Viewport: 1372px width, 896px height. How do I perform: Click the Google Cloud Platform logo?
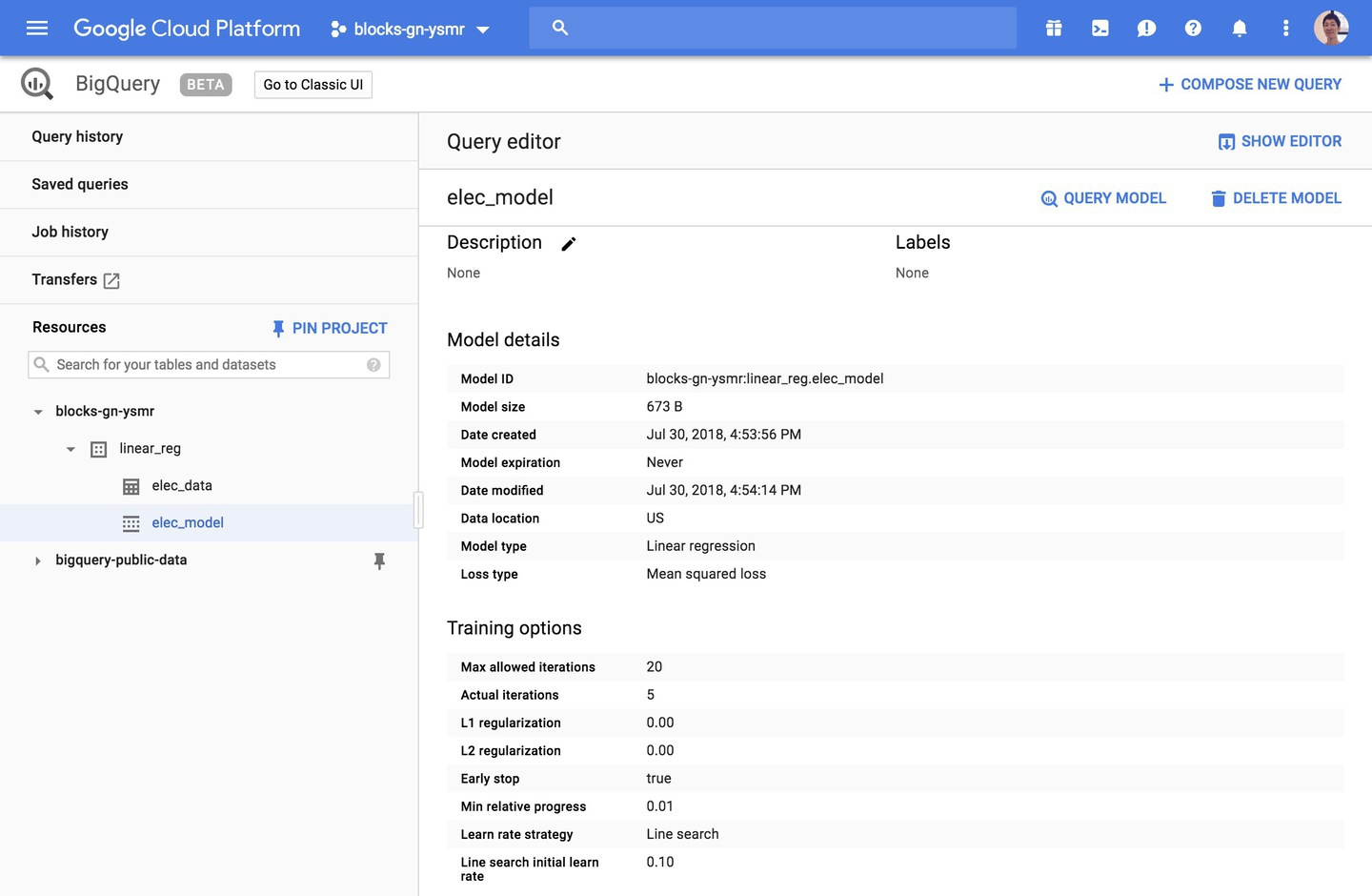(x=187, y=29)
